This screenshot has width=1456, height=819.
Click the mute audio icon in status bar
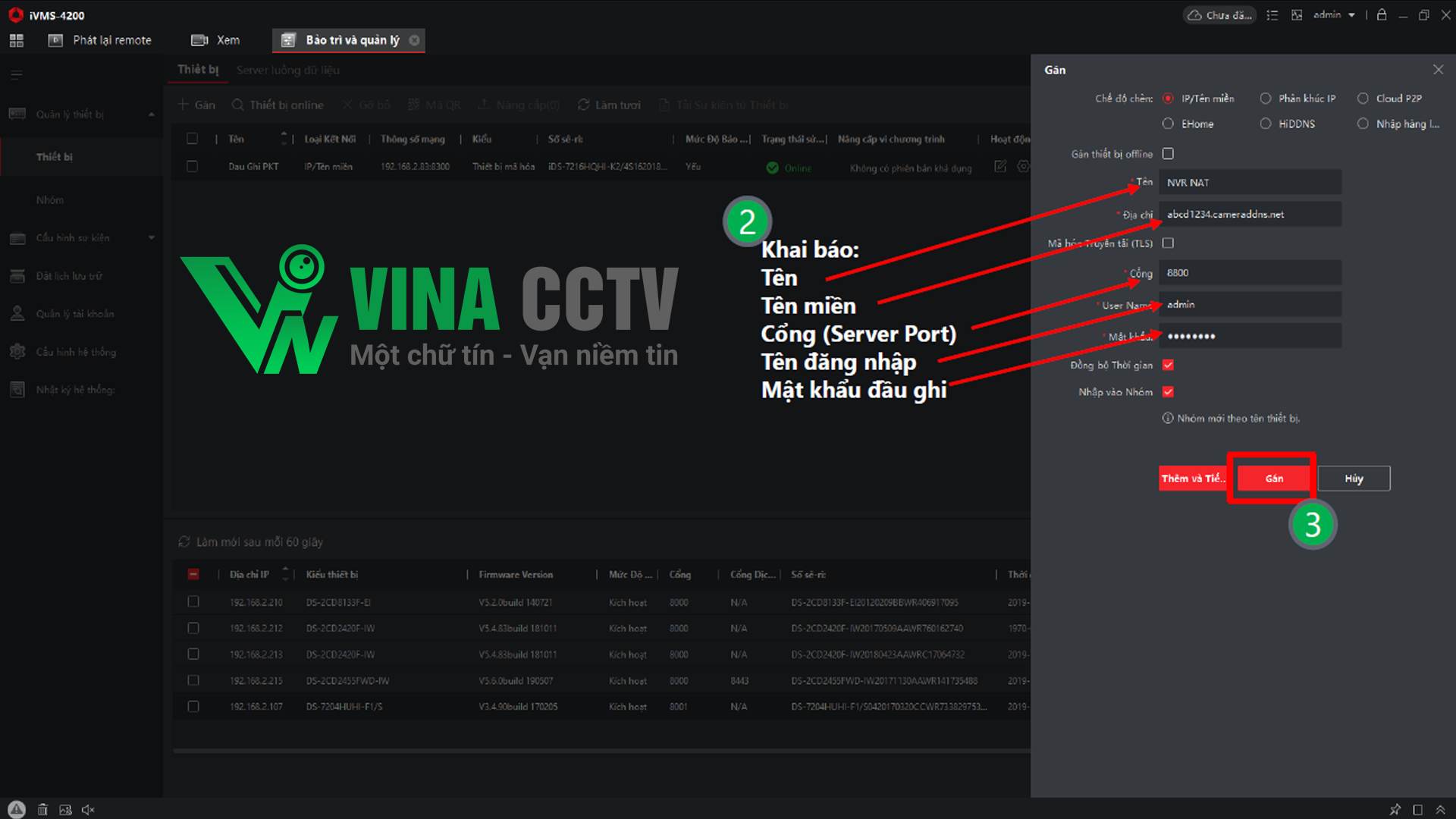(88, 809)
